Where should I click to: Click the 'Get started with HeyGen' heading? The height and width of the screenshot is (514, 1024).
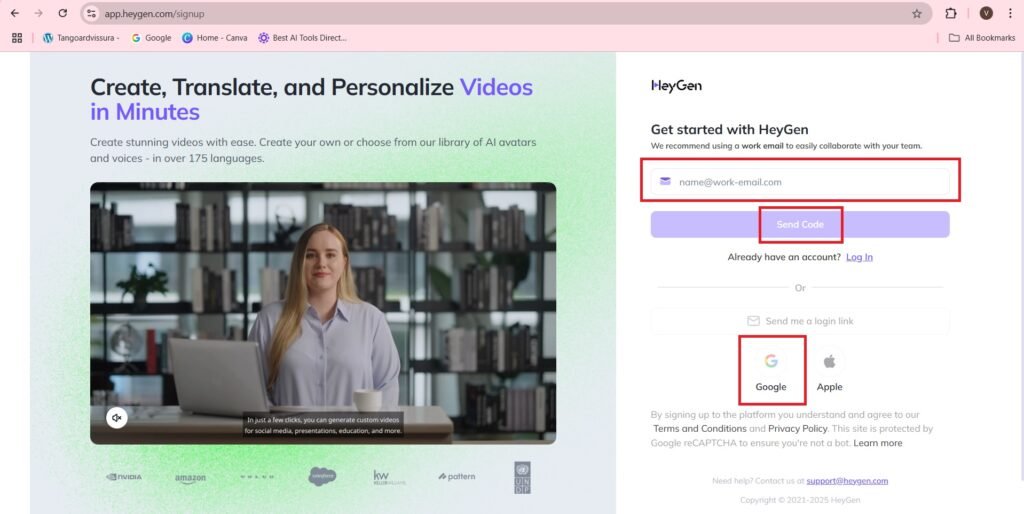(729, 129)
